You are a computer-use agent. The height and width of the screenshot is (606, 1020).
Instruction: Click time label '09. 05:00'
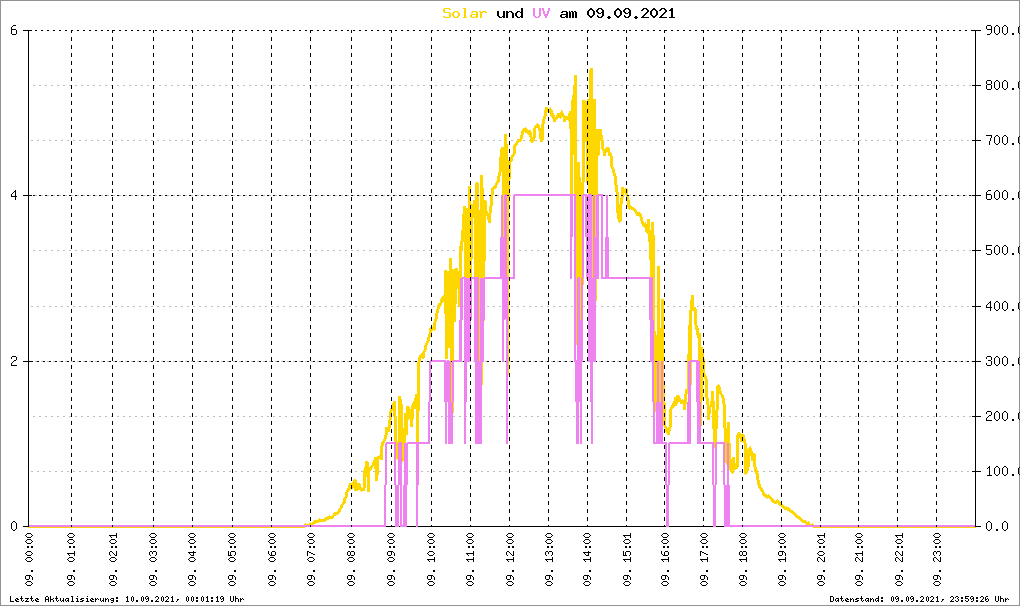(x=232, y=560)
